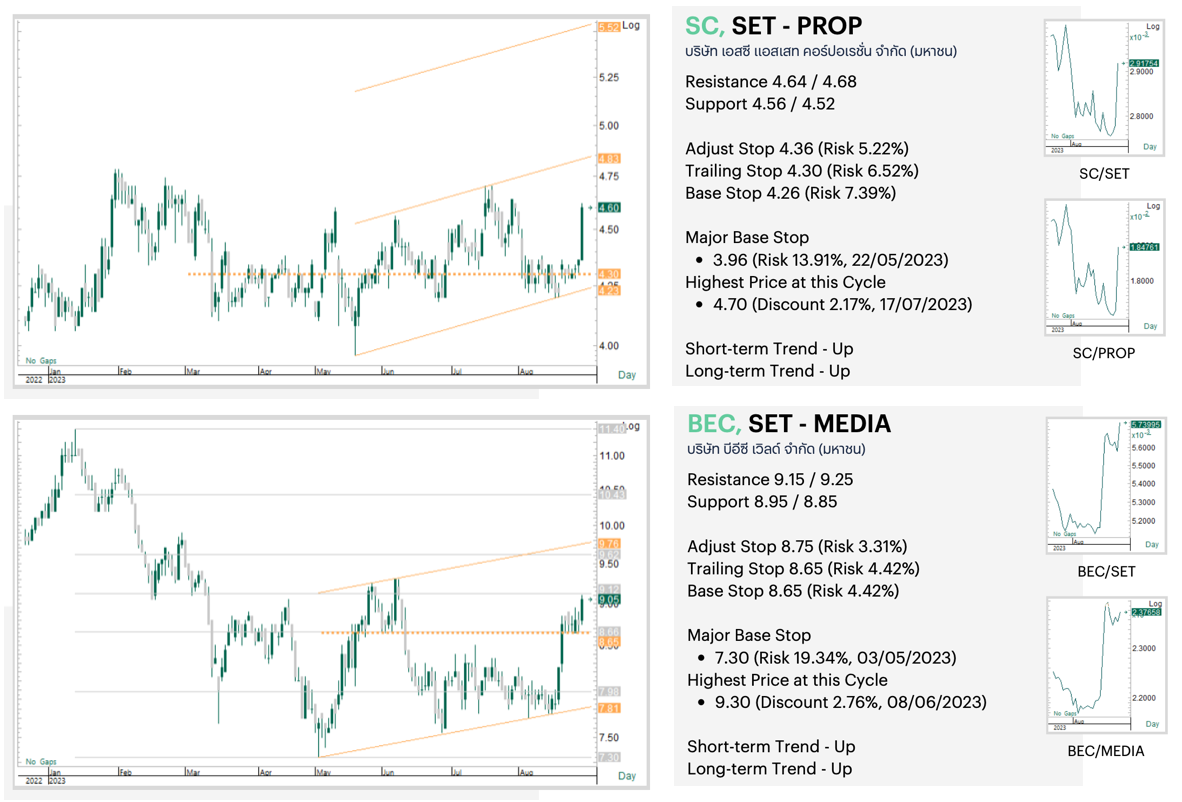Click the 'Log' scale label on SC chart
1182x802 pixels.
[632, 25]
